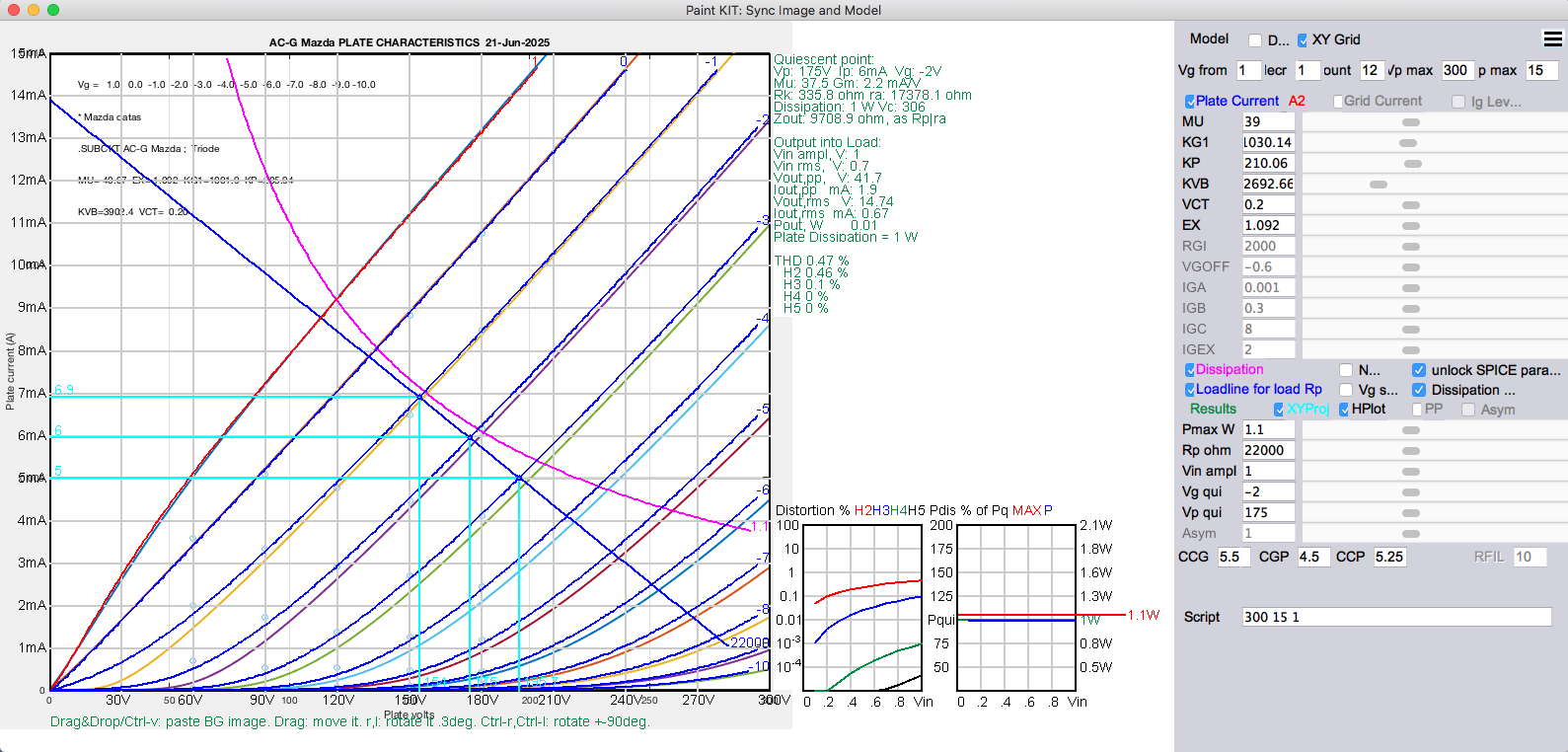Screen dimensions: 1568x752
Task: Disable the HPlot checkbox
Action: pos(1344,410)
